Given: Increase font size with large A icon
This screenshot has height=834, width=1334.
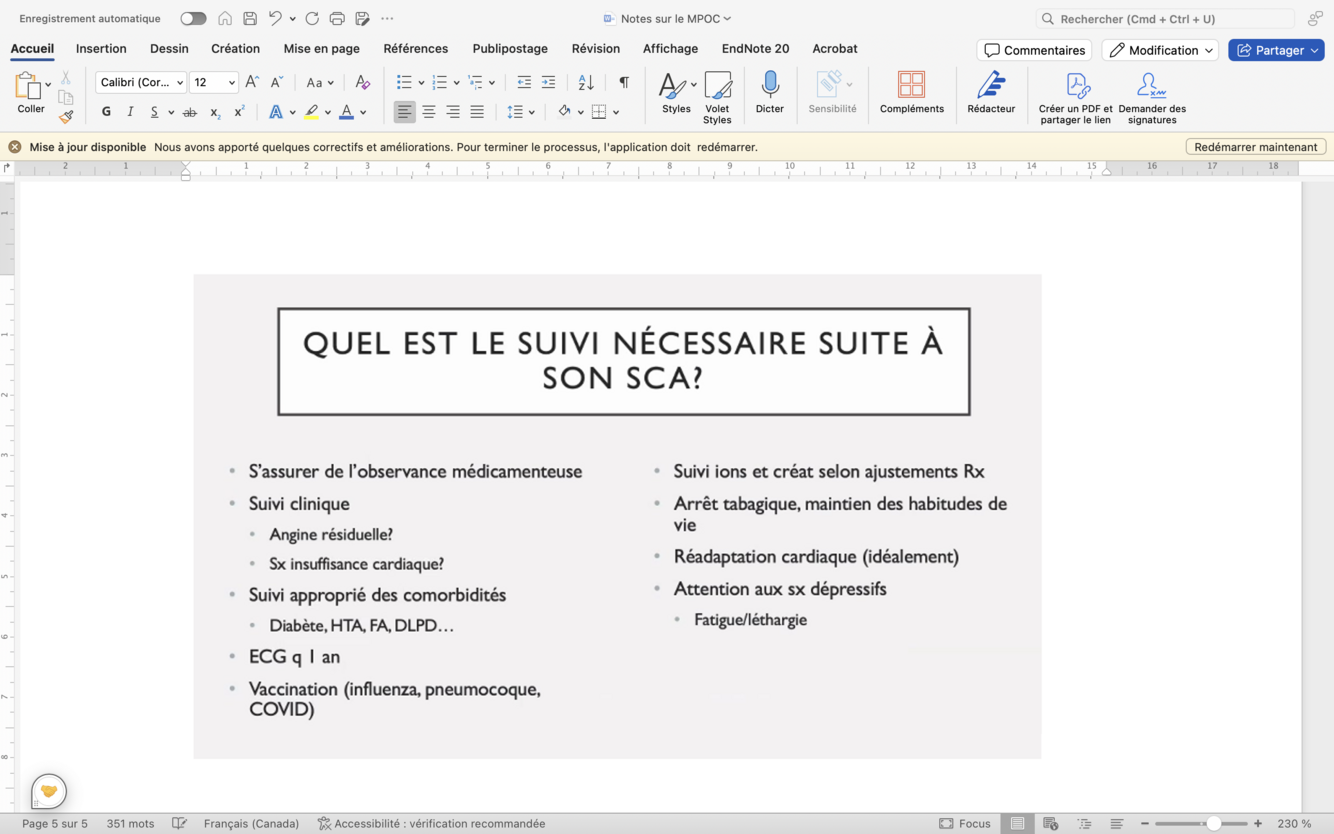Looking at the screenshot, I should click(x=252, y=82).
